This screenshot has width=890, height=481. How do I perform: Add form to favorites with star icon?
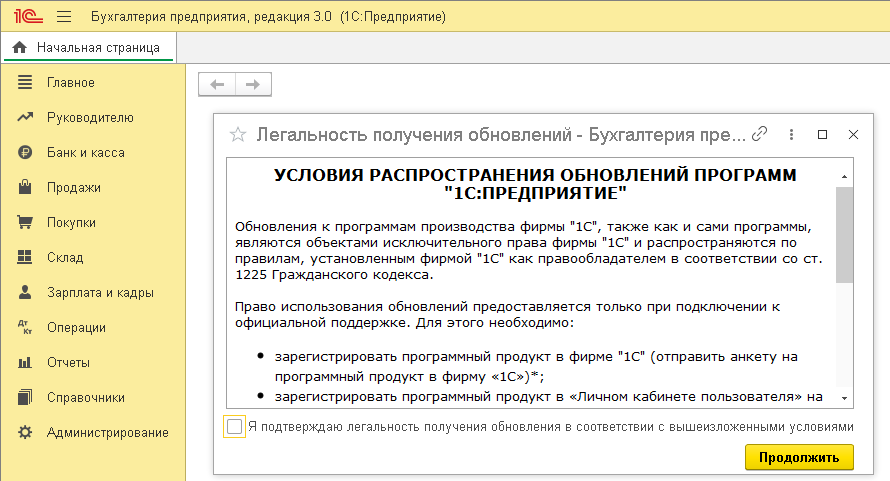pos(238,135)
